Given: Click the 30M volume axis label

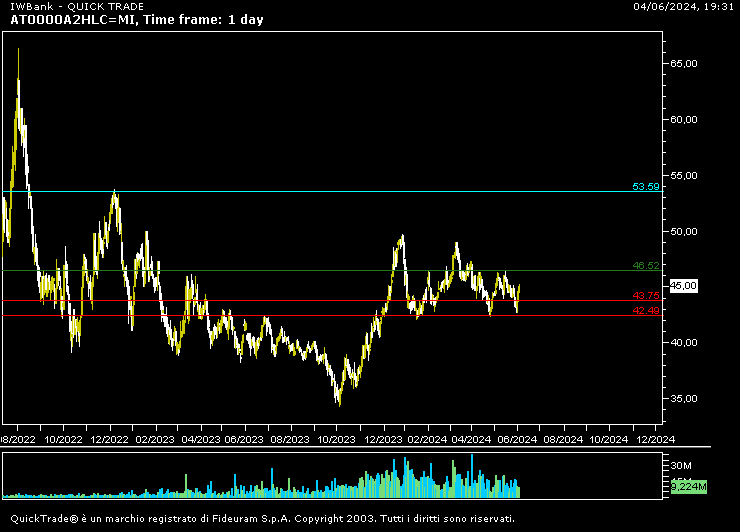Looking at the screenshot, I should 681,466.
